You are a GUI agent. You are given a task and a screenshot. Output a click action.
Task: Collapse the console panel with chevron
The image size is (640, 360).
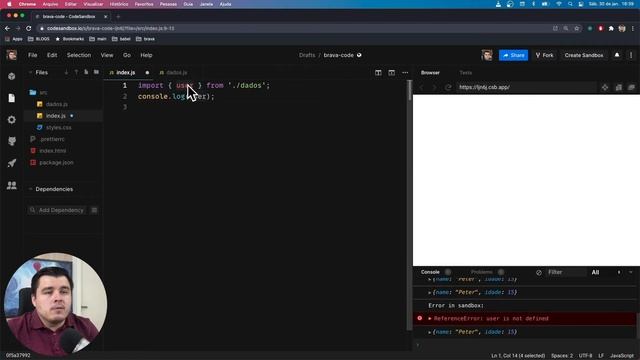631,272
